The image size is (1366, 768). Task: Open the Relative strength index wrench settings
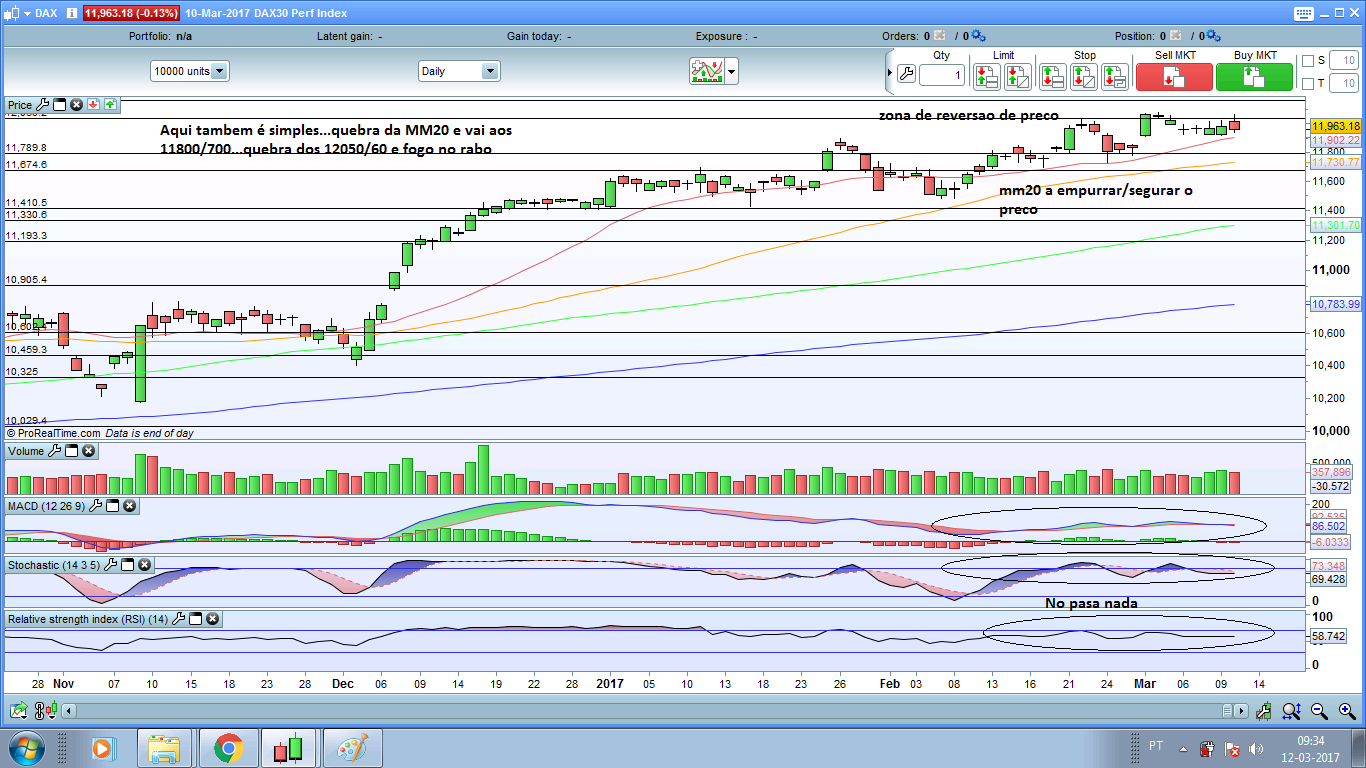179,619
